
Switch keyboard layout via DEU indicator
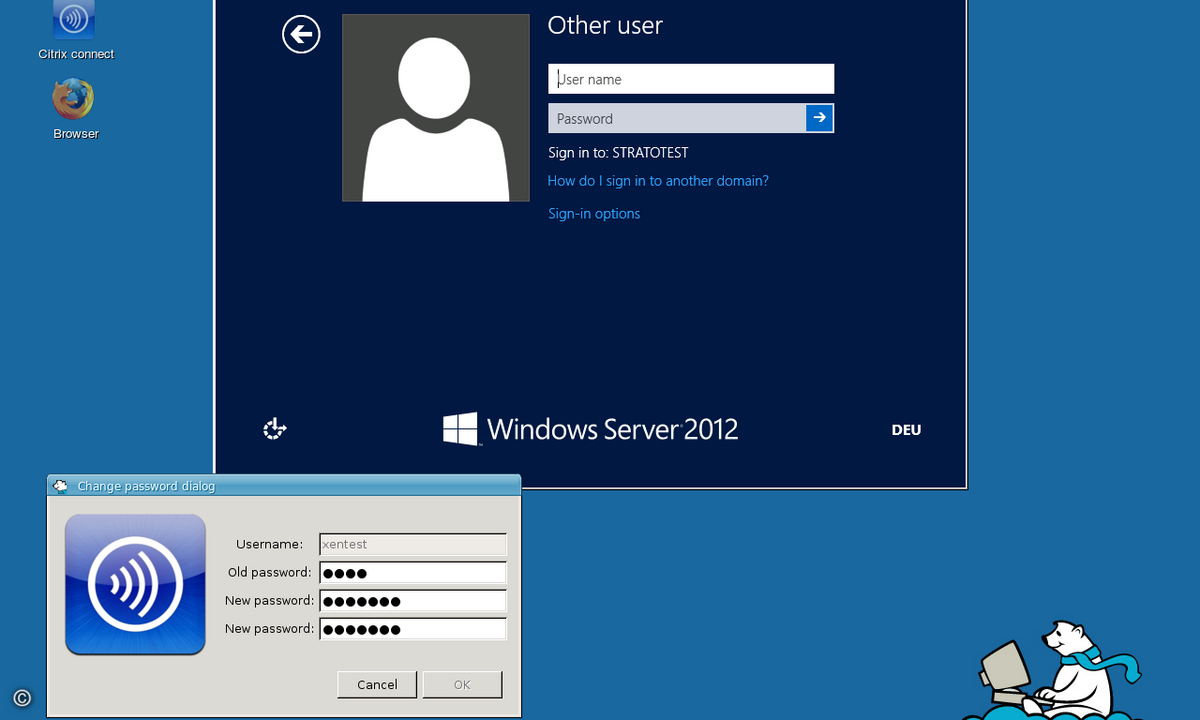tap(906, 430)
